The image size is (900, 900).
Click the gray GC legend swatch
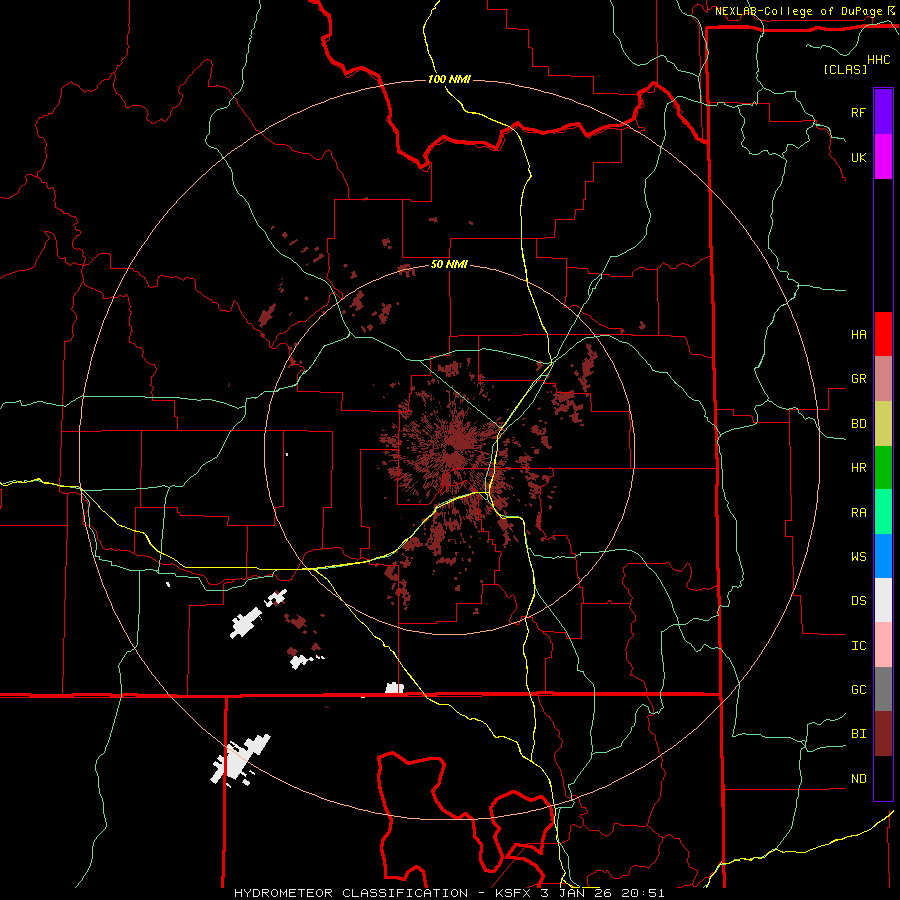pyautogui.click(x=883, y=689)
